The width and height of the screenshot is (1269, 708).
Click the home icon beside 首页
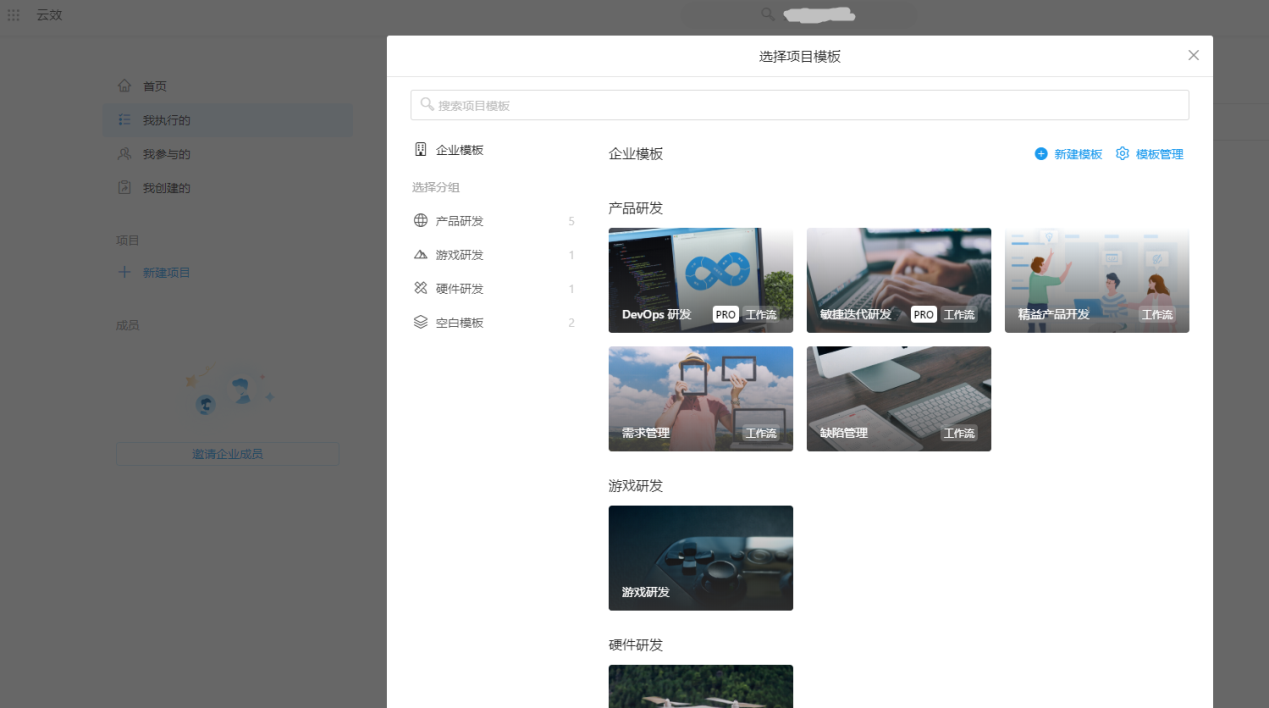pyautogui.click(x=124, y=86)
